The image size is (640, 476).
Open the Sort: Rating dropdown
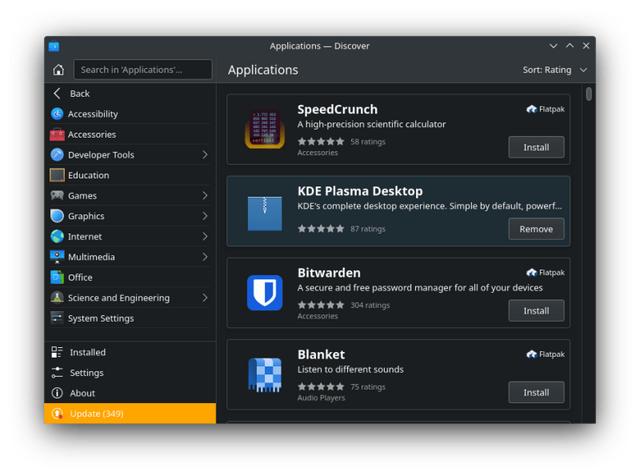(x=555, y=70)
